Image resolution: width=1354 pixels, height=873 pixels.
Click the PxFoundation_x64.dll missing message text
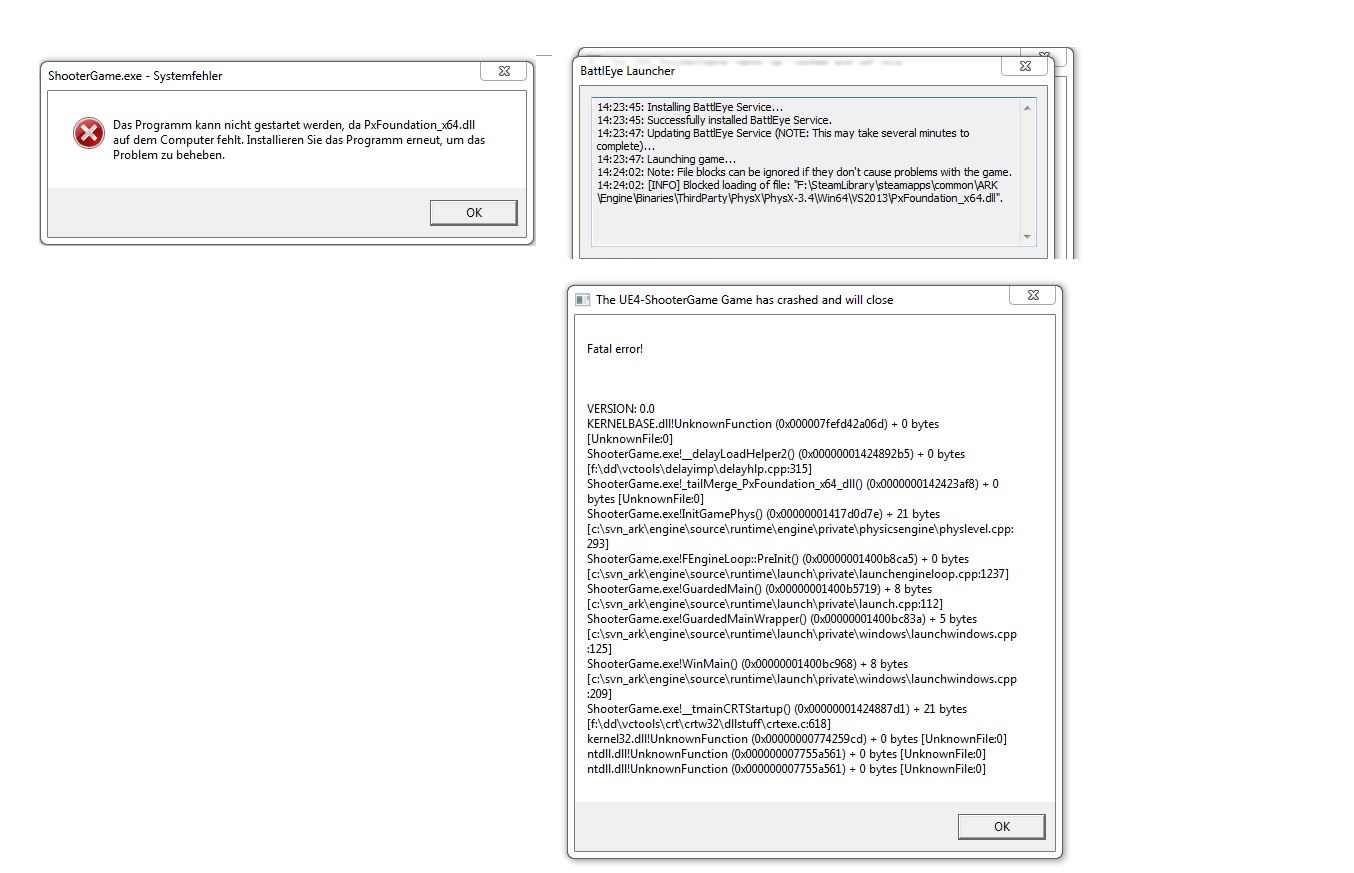point(300,140)
